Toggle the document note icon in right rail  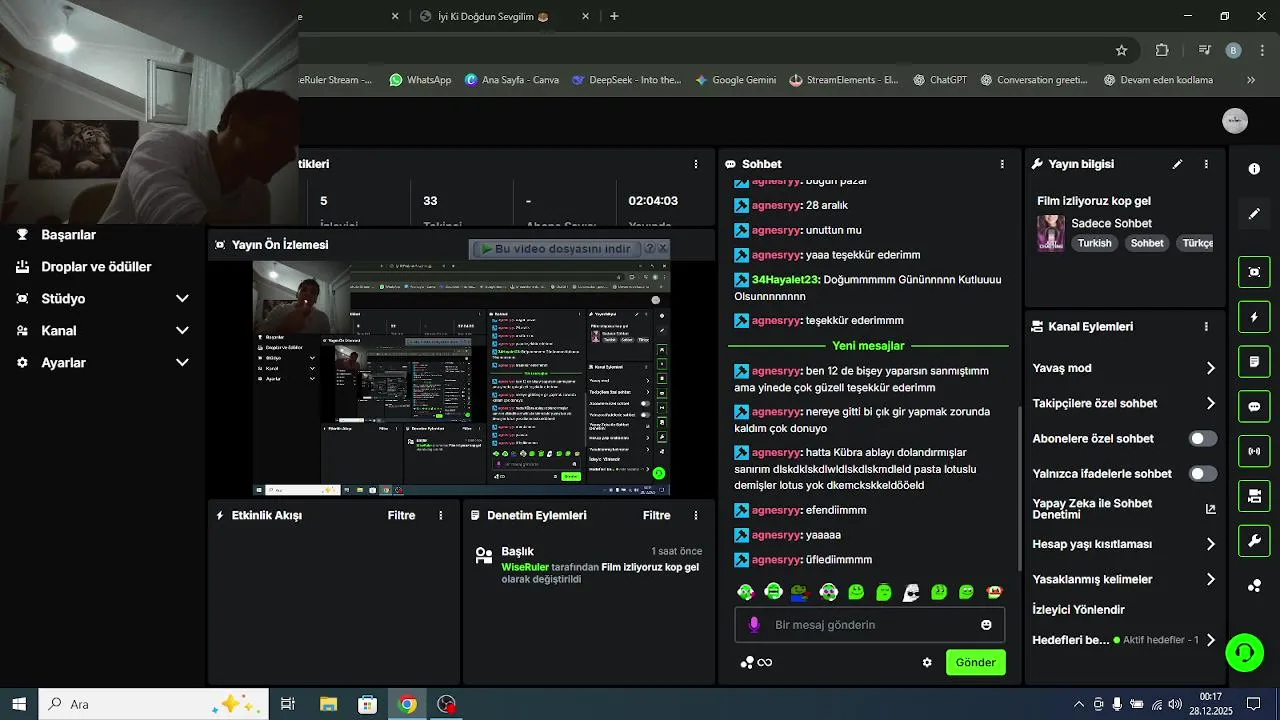click(x=1254, y=361)
